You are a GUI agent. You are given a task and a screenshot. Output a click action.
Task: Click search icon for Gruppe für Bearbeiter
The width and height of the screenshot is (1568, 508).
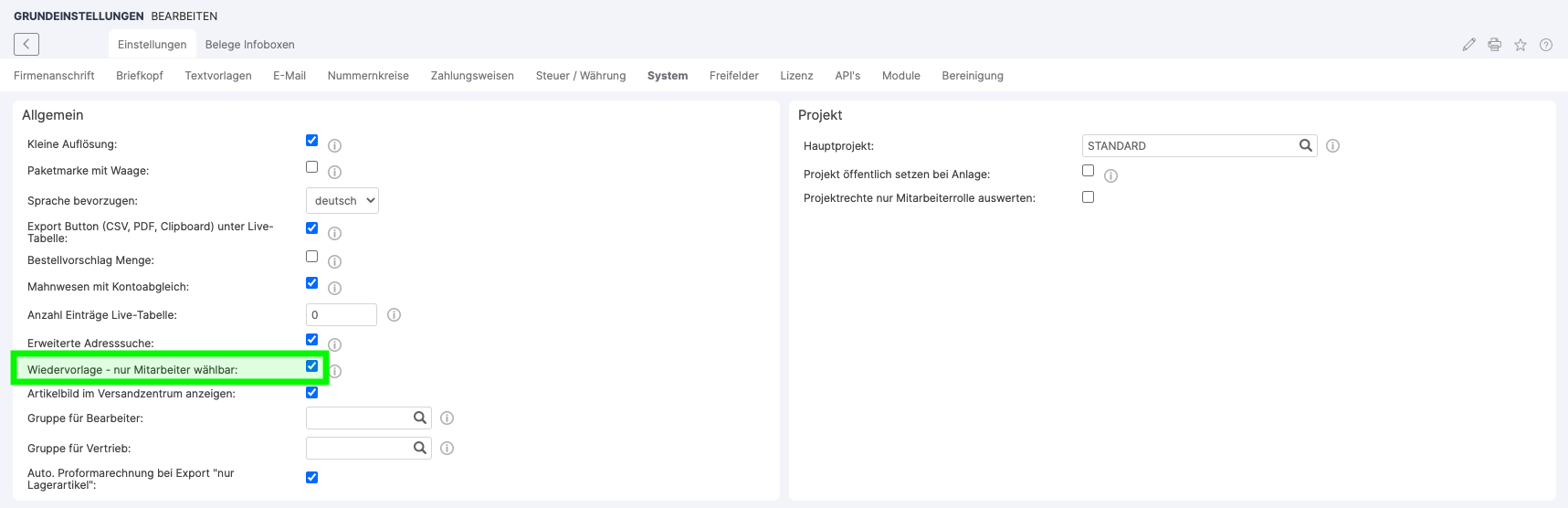[419, 418]
